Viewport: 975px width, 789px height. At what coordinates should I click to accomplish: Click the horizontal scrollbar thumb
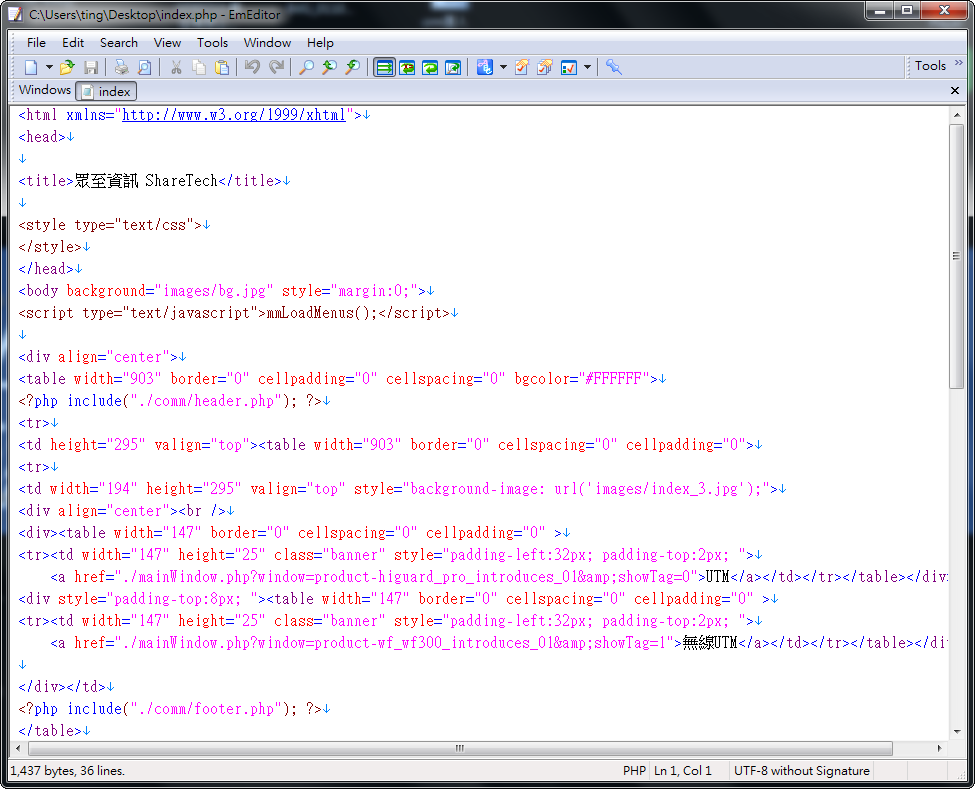pyautogui.click(x=460, y=748)
